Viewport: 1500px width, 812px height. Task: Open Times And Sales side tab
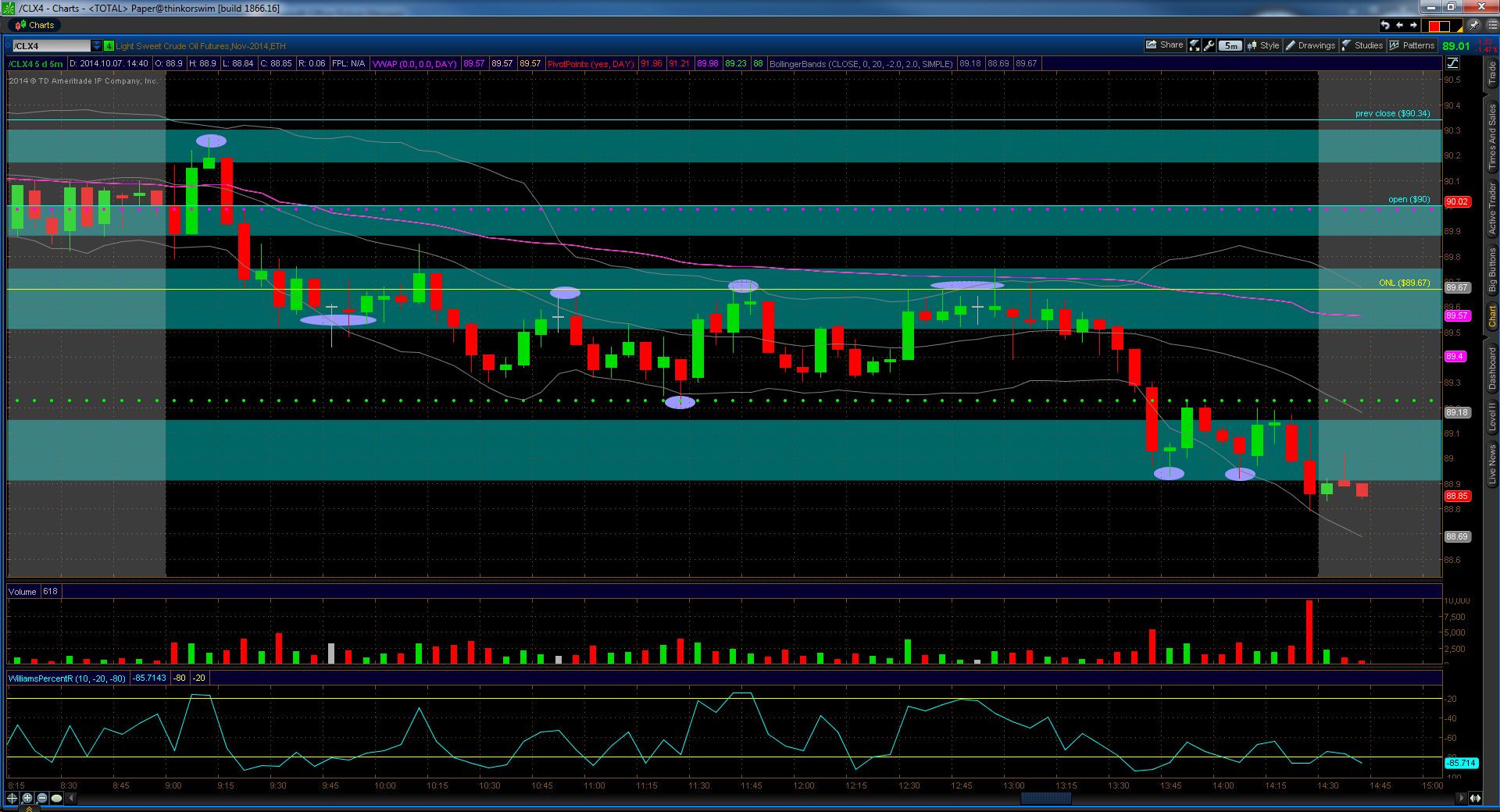point(1491,136)
